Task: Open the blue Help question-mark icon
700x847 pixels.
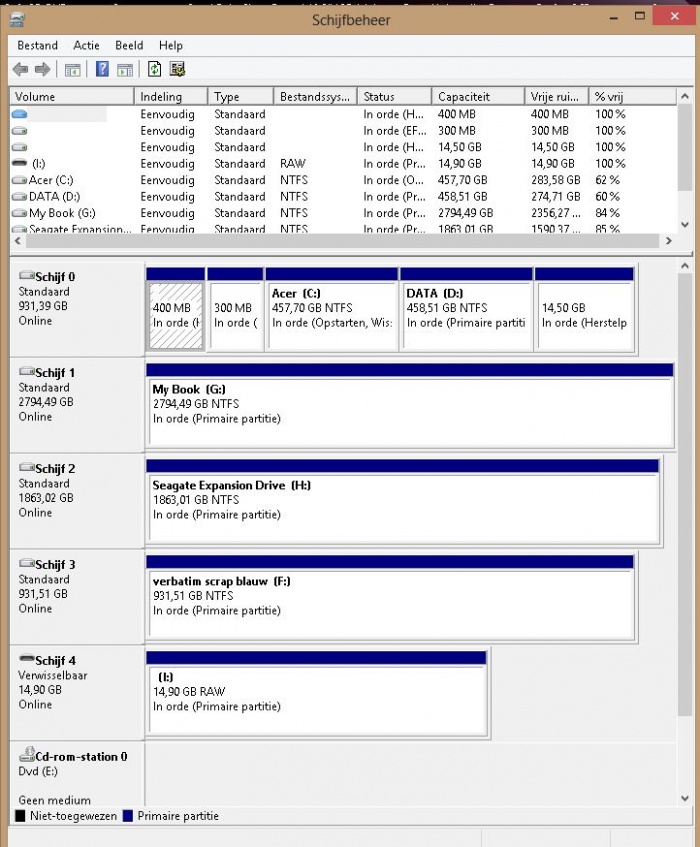Action: (102, 69)
